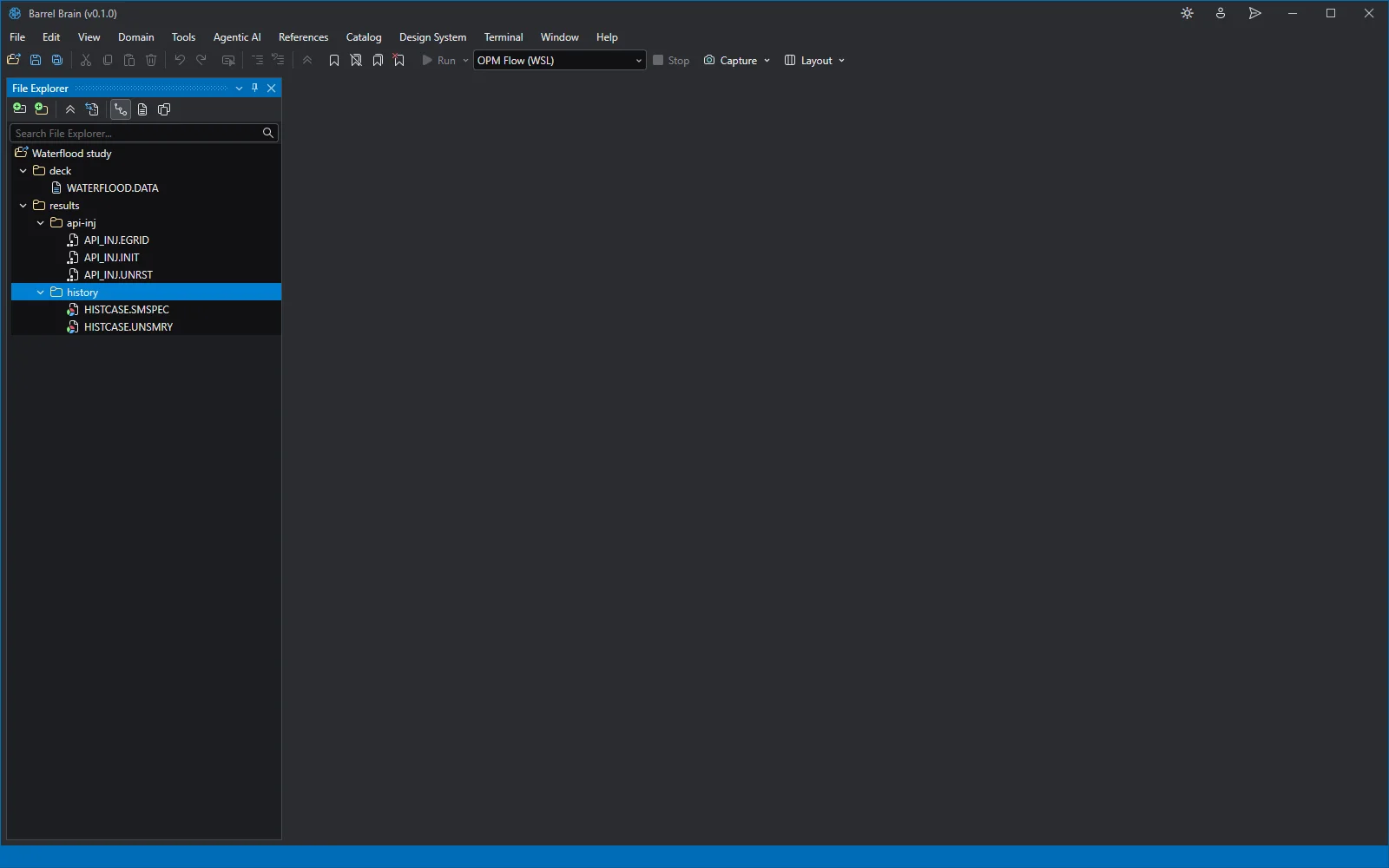Viewport: 1389px width, 868px height.
Task: Click the Stop button
Action: [672, 61]
